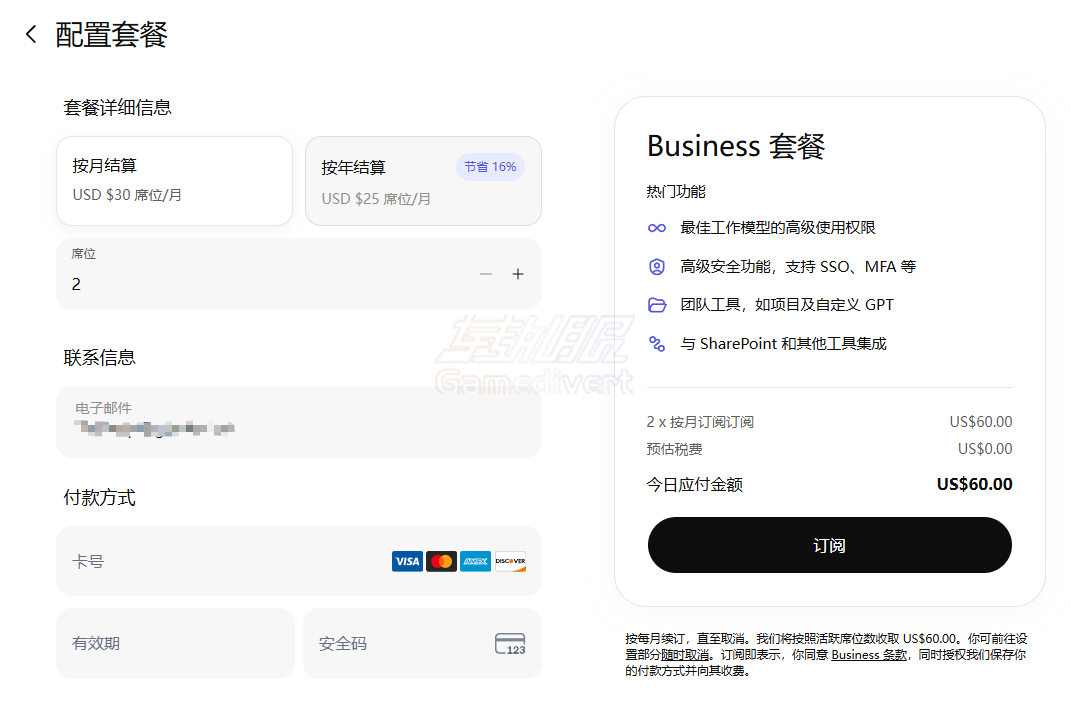Click the CVC card icon in 安全码 field

click(510, 644)
